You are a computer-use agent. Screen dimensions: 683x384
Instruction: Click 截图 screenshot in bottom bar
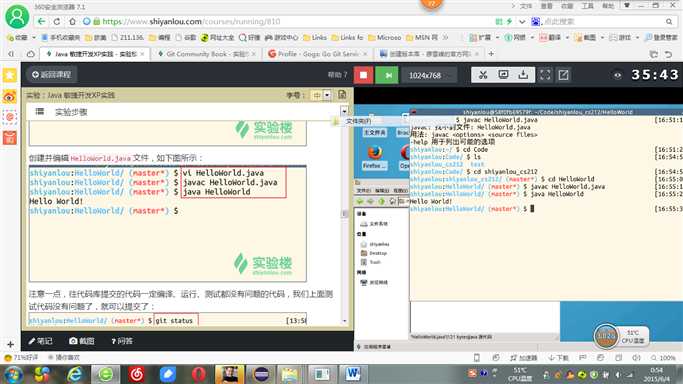pyautogui.click(x=82, y=341)
